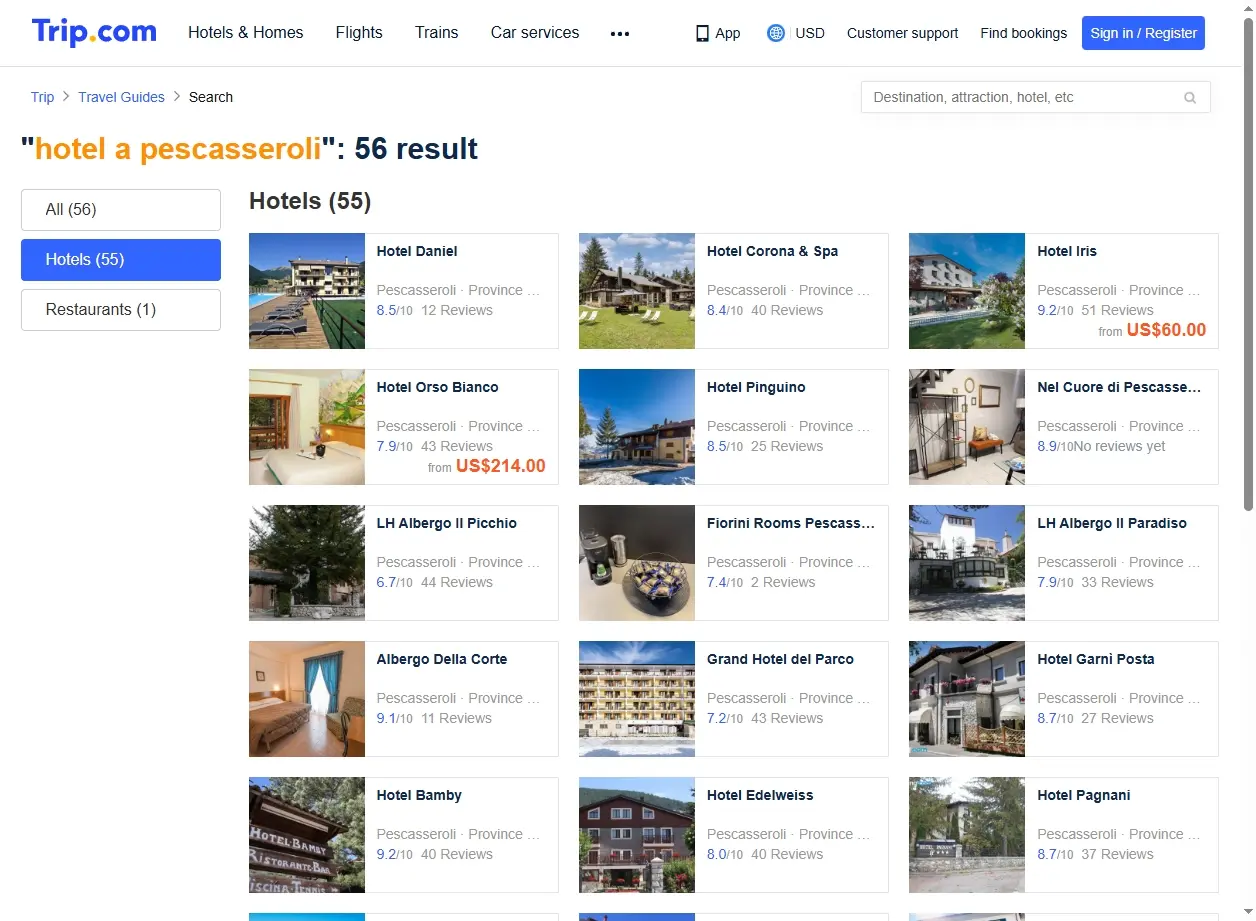
Task: Click Hotel Edelweiss title
Action: [760, 795]
